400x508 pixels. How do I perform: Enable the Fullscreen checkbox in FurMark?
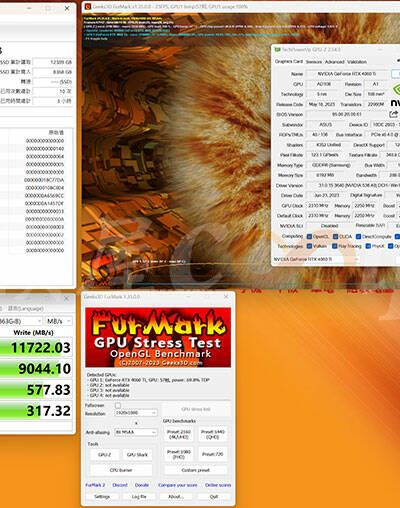click(118, 405)
